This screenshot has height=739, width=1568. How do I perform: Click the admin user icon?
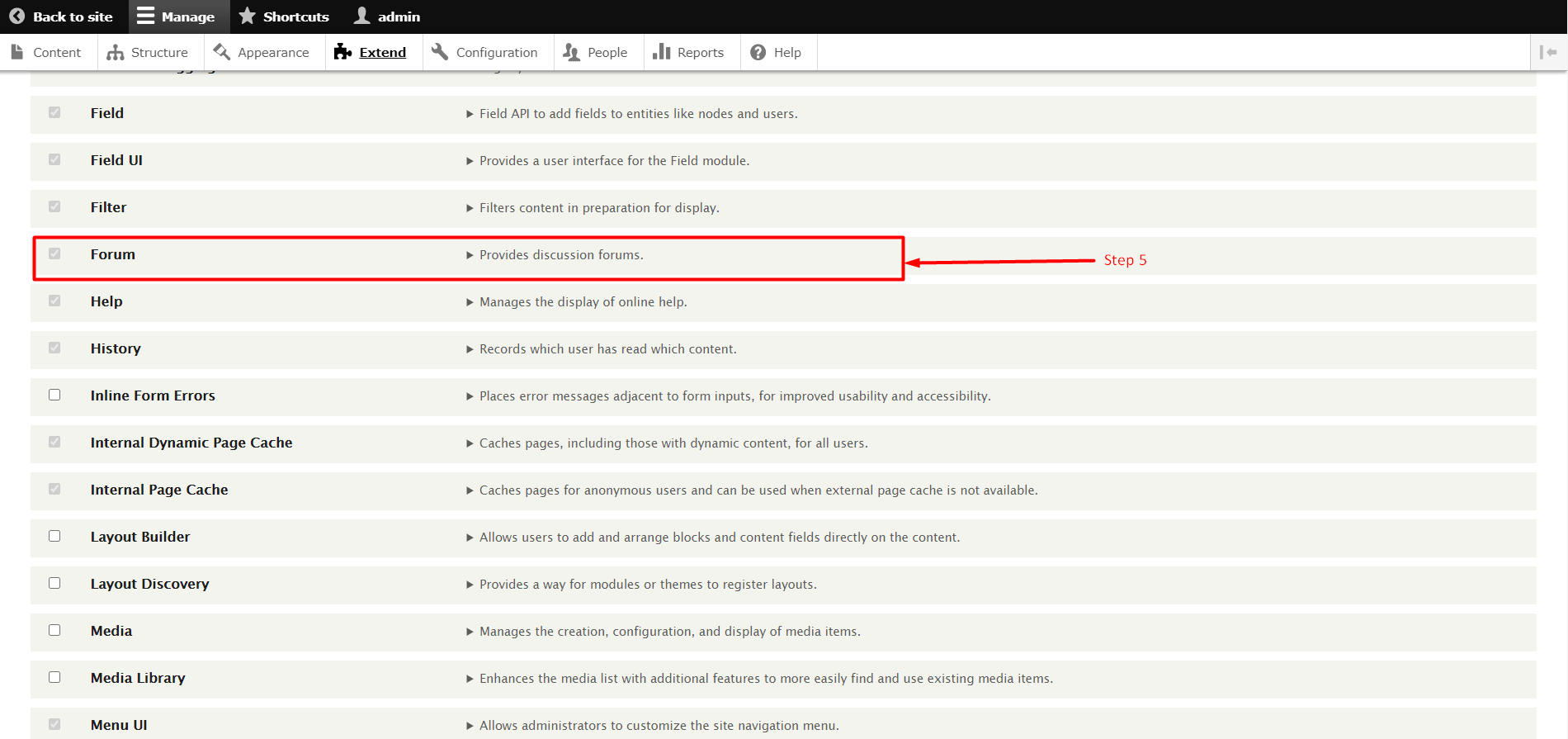pyautogui.click(x=361, y=16)
